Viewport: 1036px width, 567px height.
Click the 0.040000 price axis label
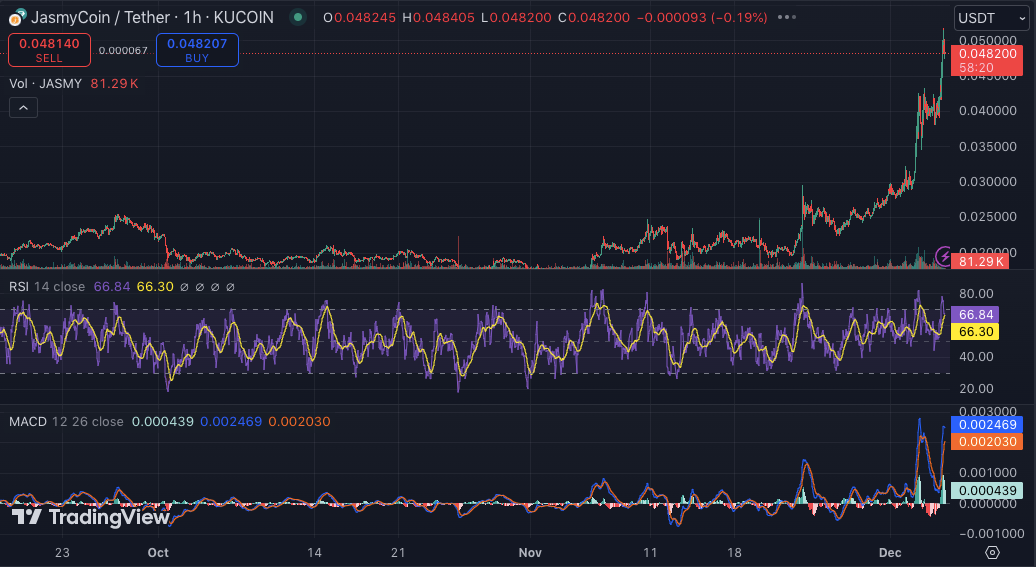pyautogui.click(x=988, y=111)
